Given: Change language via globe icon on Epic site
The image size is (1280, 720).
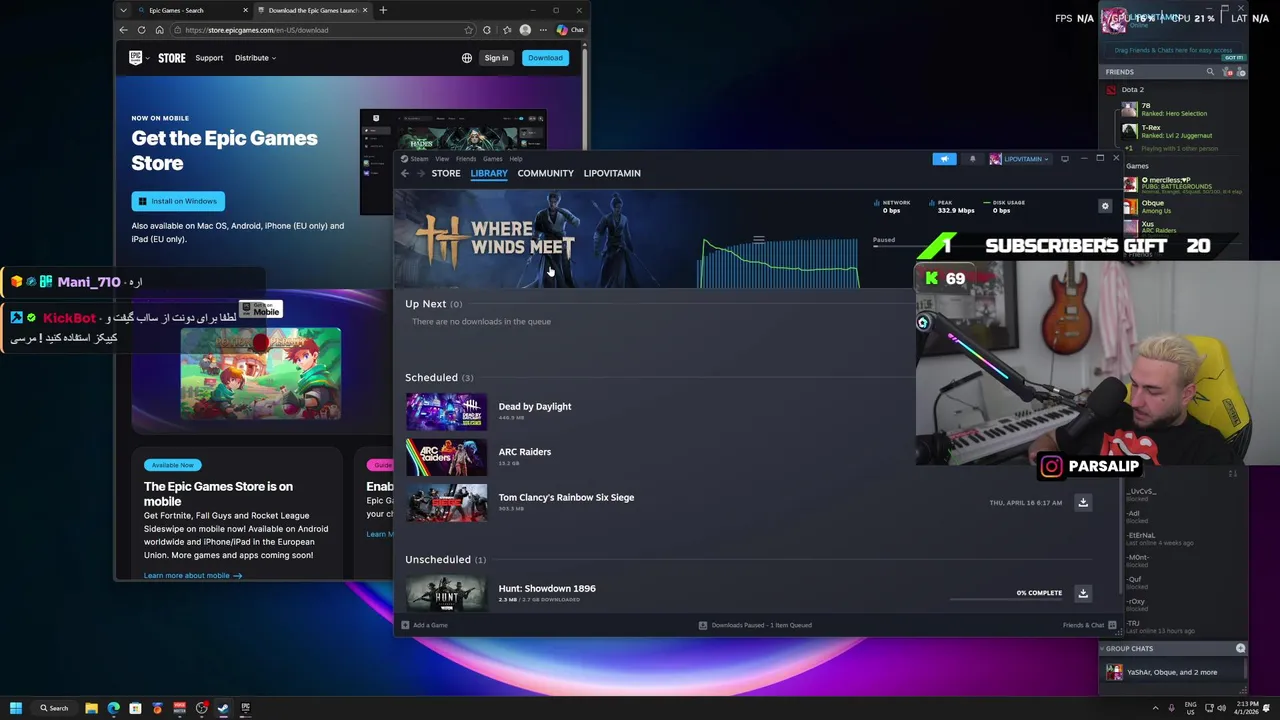Looking at the screenshot, I should (467, 58).
